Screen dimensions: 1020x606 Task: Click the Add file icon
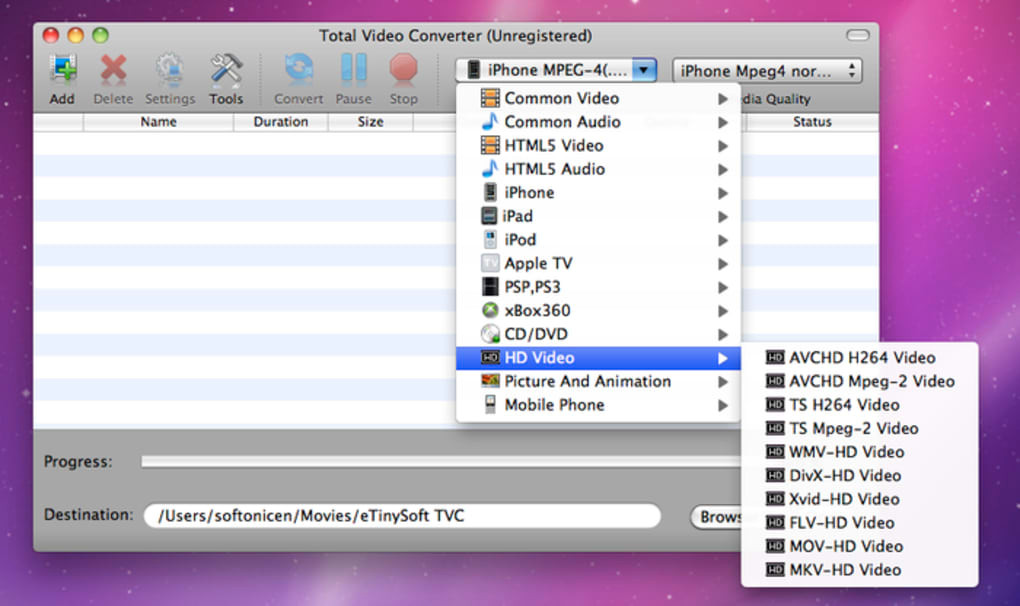click(x=63, y=68)
